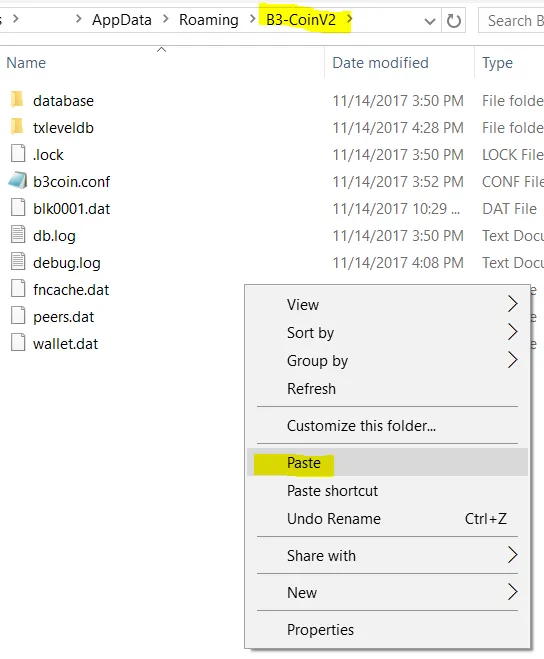Click the search box
The height and width of the screenshot is (659, 544).
(511, 20)
